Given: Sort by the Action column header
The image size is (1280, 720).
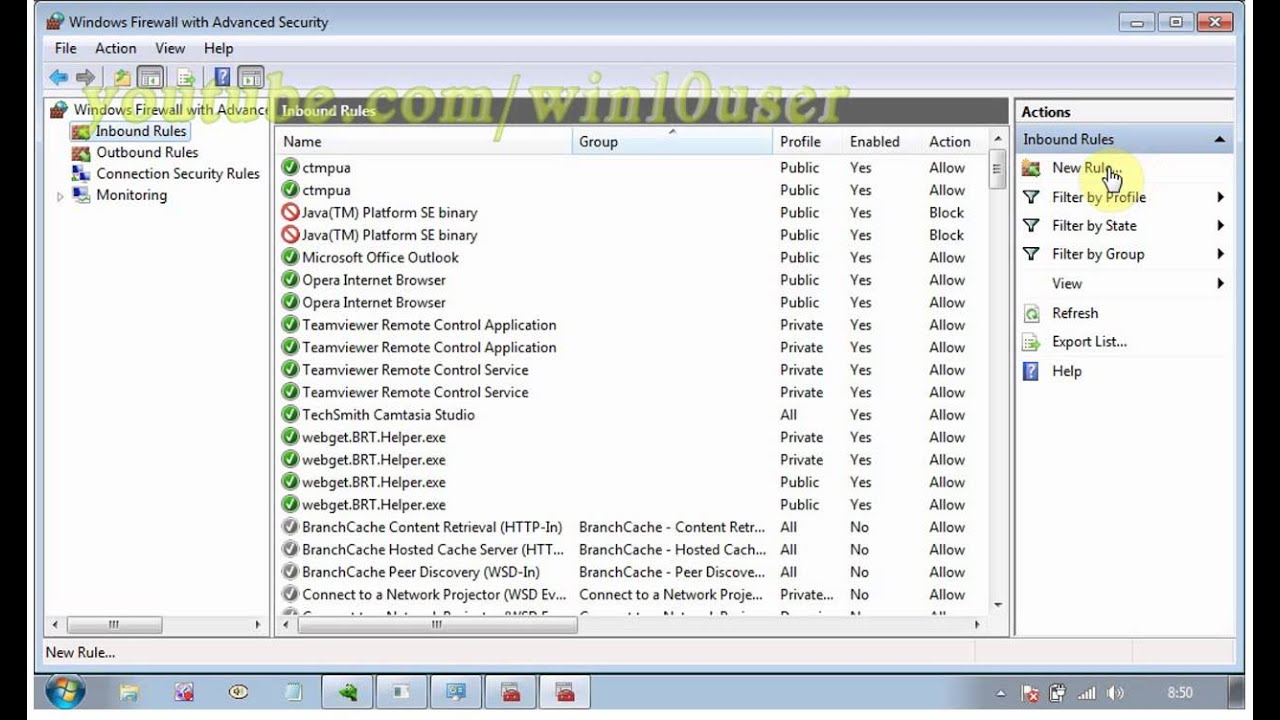Looking at the screenshot, I should click(954, 142).
